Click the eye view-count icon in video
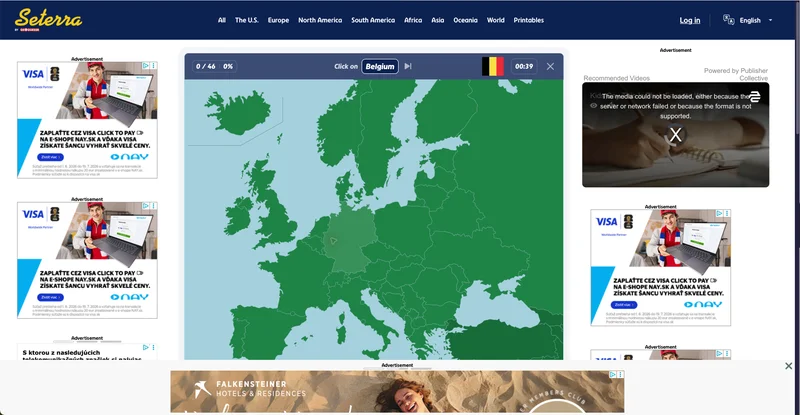The width and height of the screenshot is (800, 415). (x=593, y=106)
